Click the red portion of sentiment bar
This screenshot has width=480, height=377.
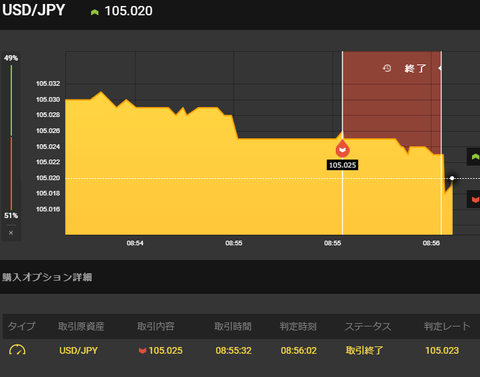pyautogui.click(x=11, y=173)
